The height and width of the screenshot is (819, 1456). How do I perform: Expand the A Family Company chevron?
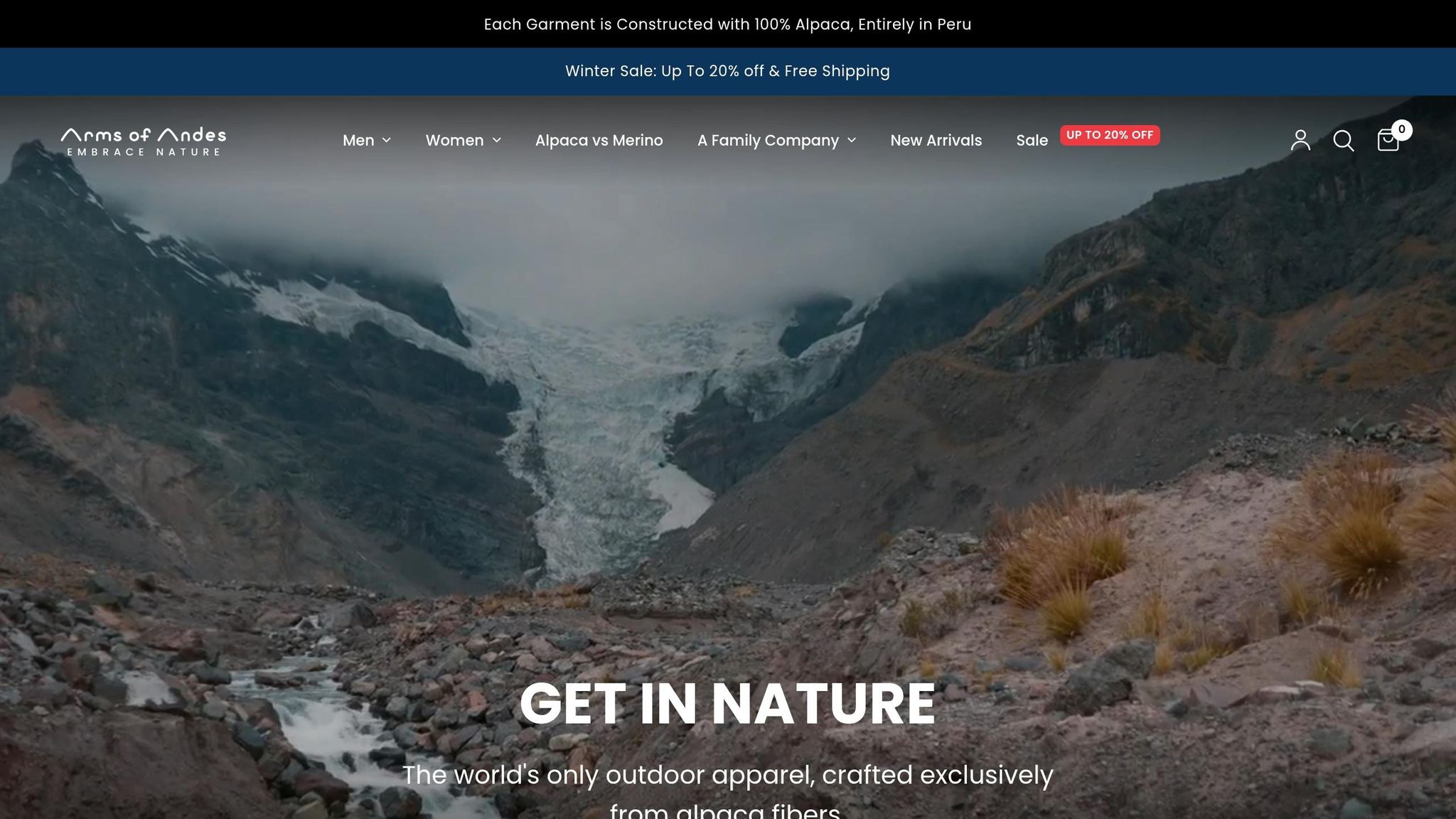pyautogui.click(x=852, y=140)
